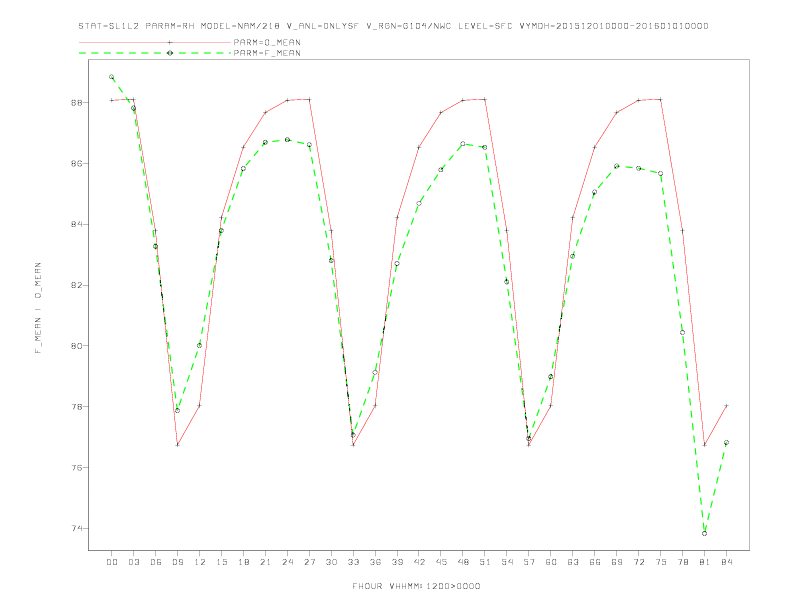Click the y-axis title F_MEAN | O_MEAN
The width and height of the screenshot is (792, 612).
(38, 308)
